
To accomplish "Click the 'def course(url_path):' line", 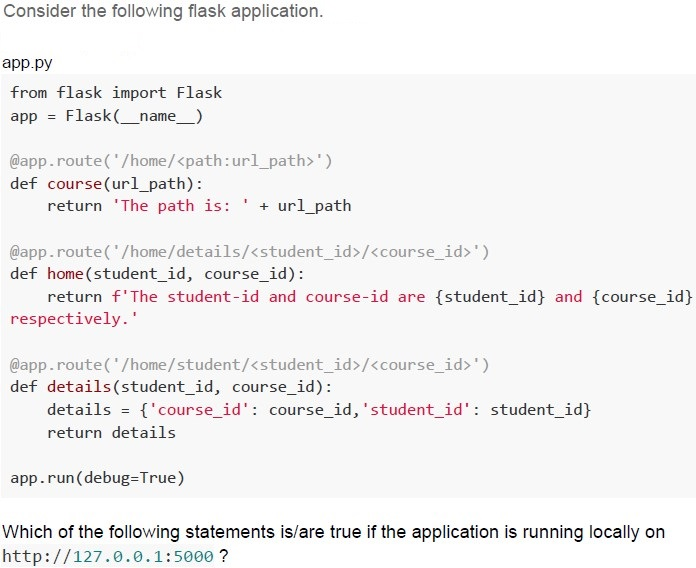I will coord(107,184).
